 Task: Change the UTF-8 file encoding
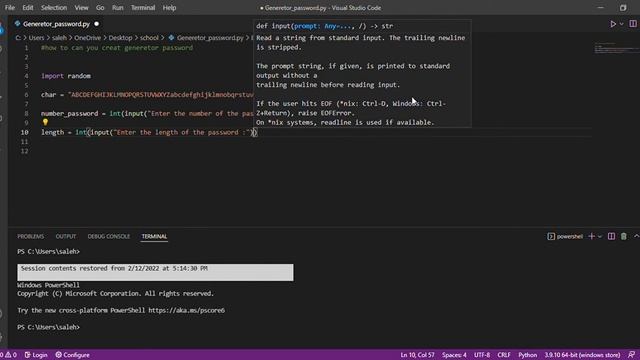(482, 355)
